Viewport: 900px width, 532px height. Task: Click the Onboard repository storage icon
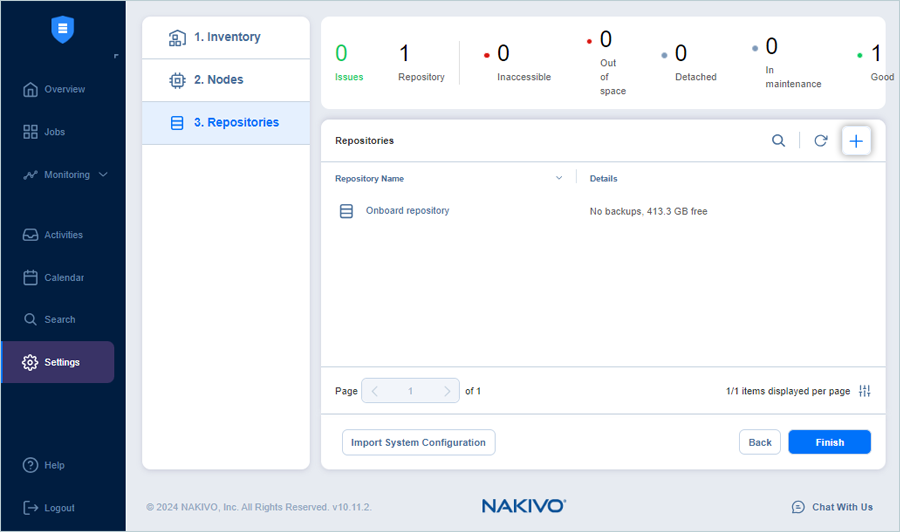pyautogui.click(x=346, y=211)
